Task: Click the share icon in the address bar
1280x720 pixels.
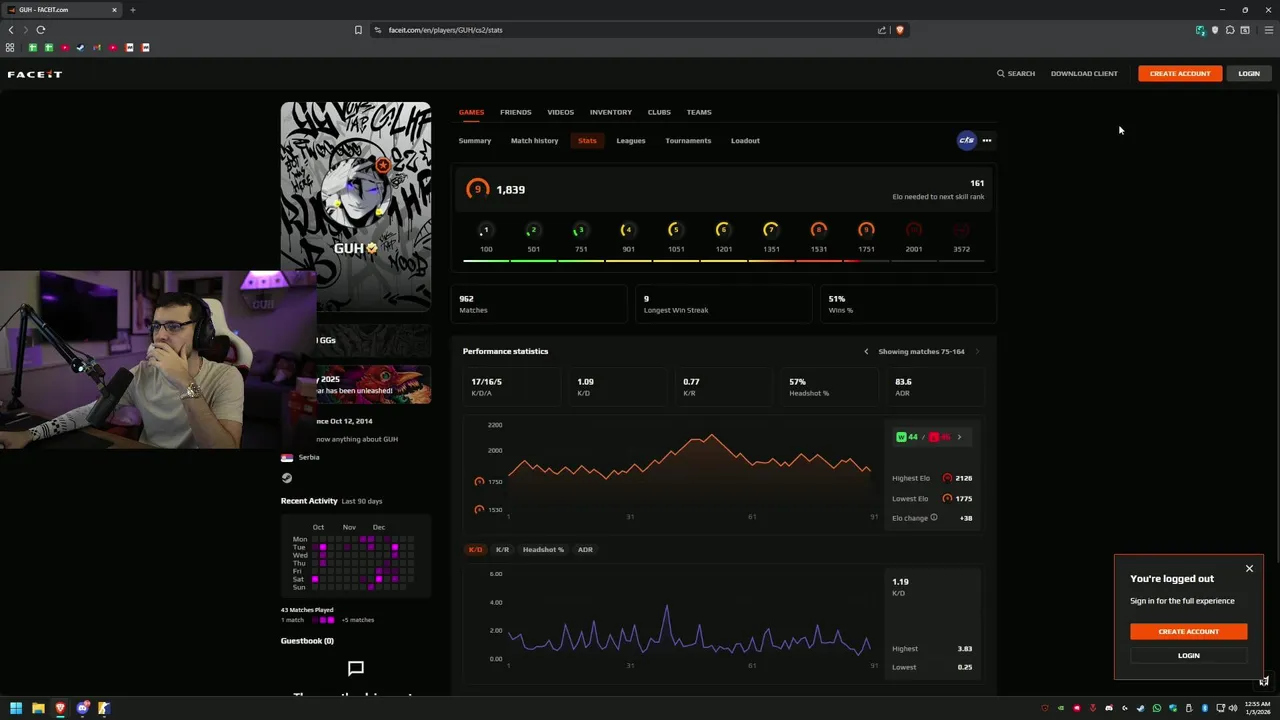Action: coord(881,30)
